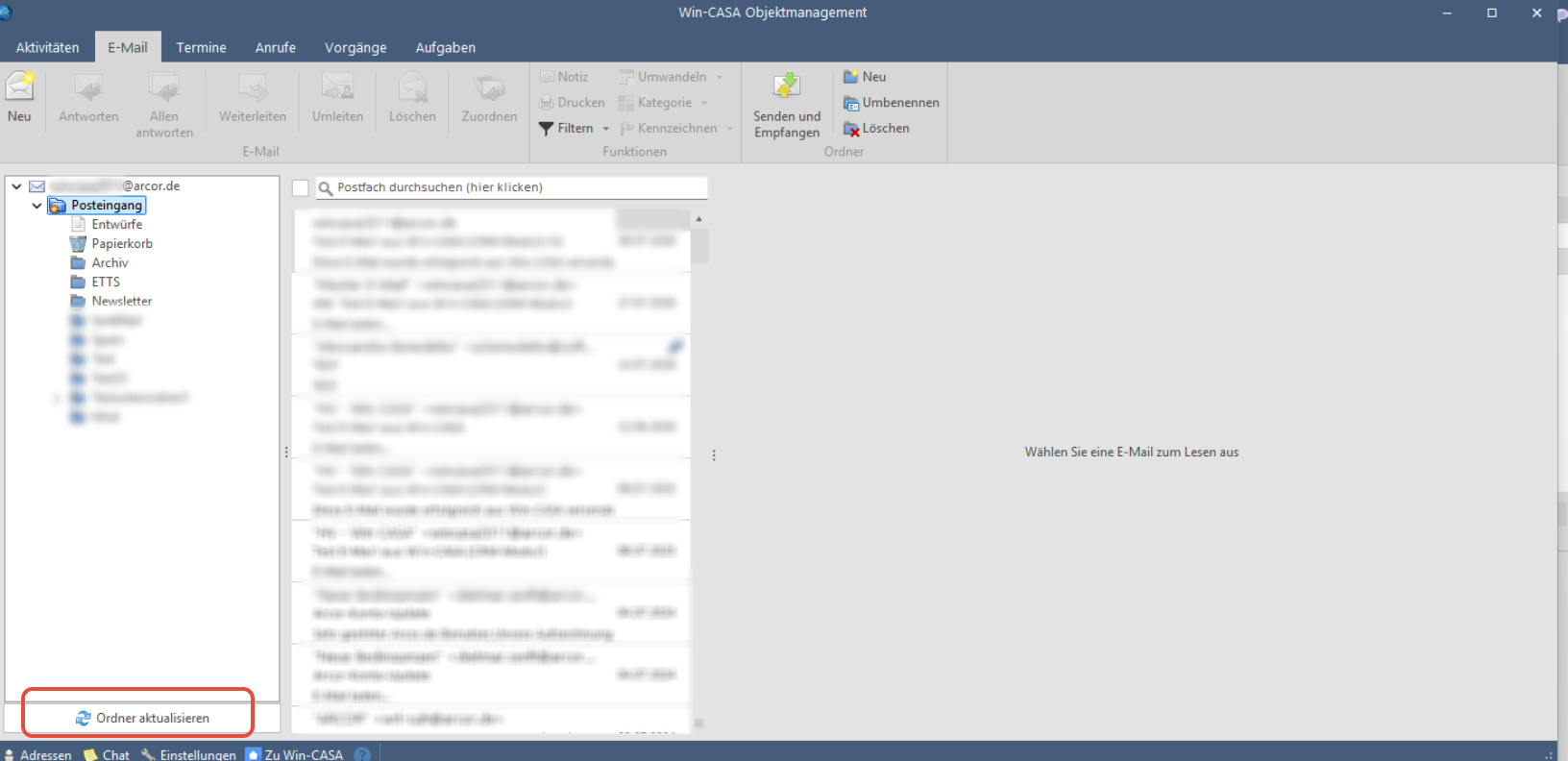The width and height of the screenshot is (1568, 761).
Task: Create a new folder via Ordner Neu
Action: tap(865, 77)
